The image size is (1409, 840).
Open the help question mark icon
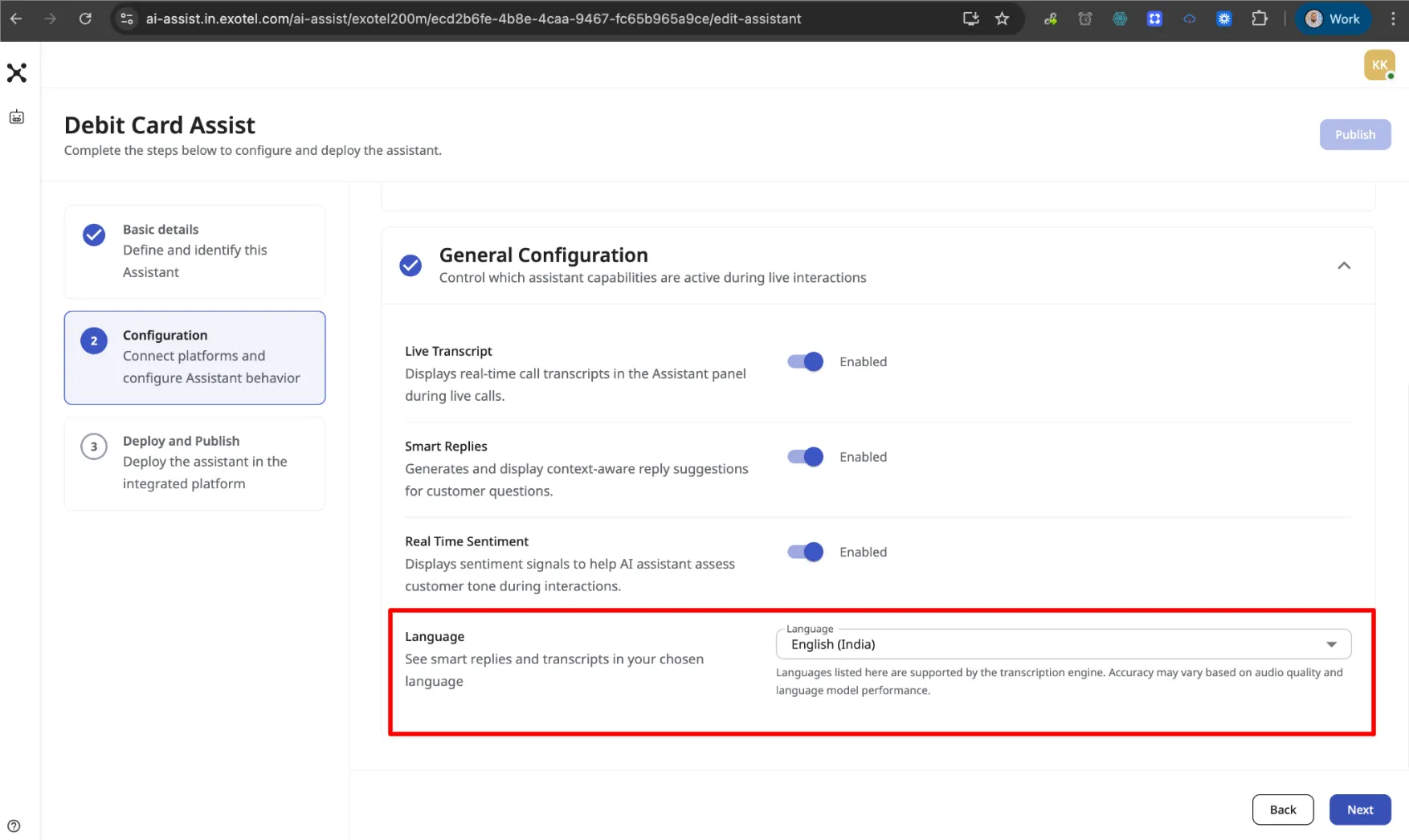click(x=14, y=826)
